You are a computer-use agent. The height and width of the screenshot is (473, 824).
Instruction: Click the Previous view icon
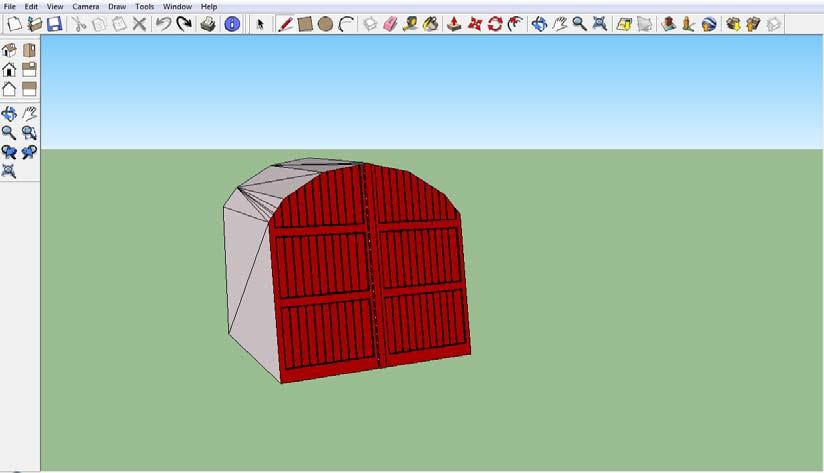point(9,152)
